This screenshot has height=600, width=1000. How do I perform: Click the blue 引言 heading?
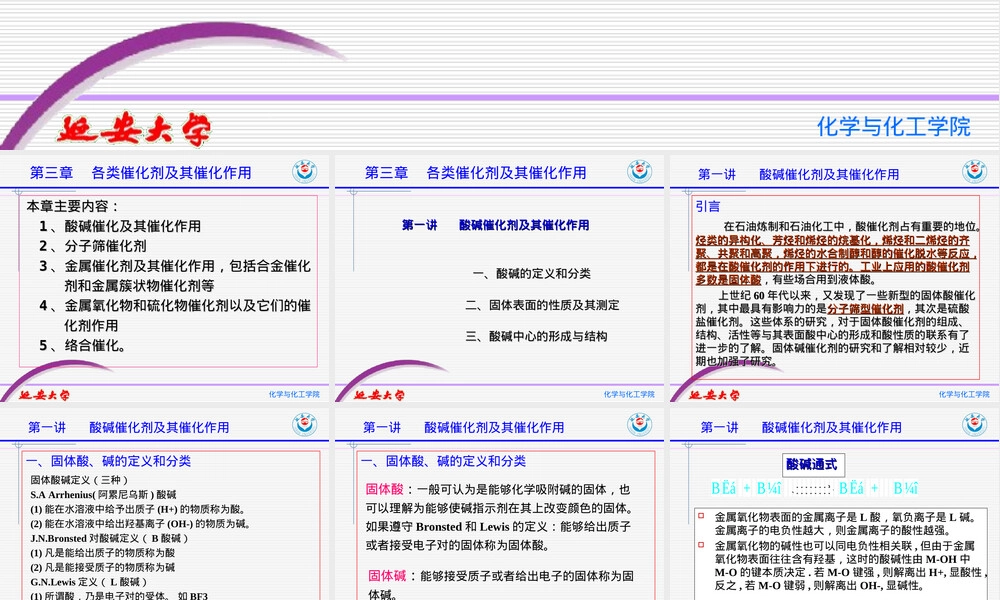pyautogui.click(x=708, y=206)
